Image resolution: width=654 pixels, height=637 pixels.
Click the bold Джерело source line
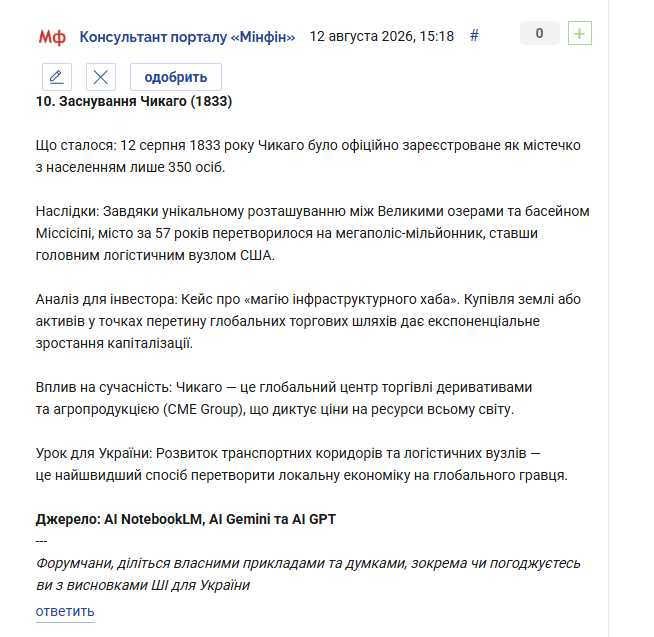(186, 519)
